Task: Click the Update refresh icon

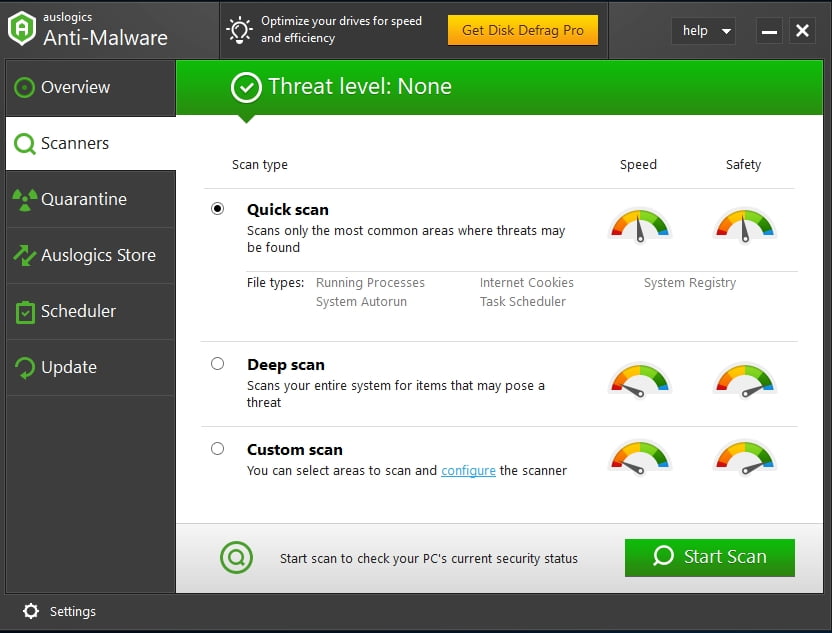Action: coord(23,367)
